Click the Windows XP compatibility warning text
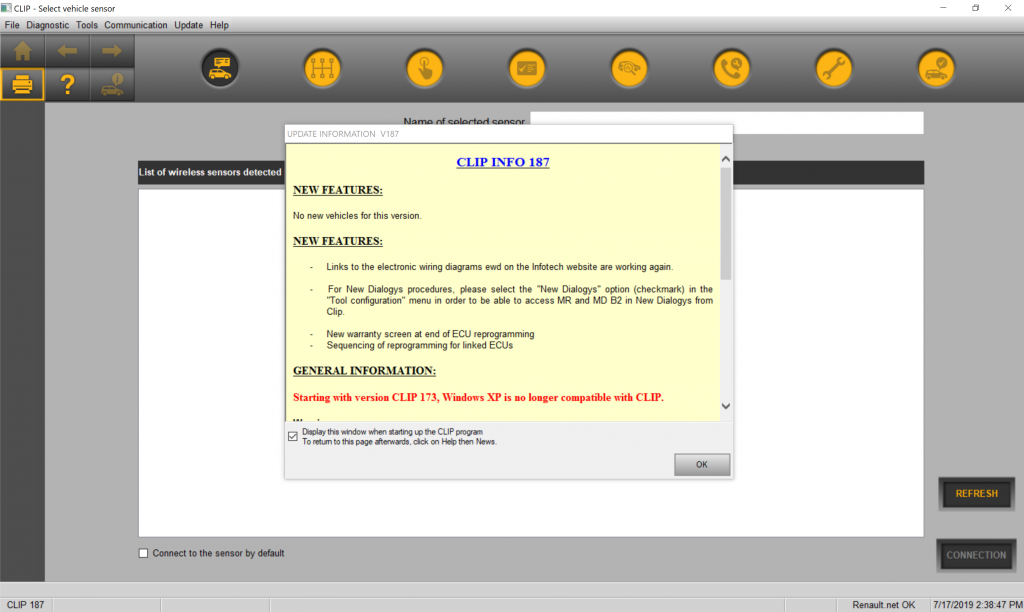 478,397
